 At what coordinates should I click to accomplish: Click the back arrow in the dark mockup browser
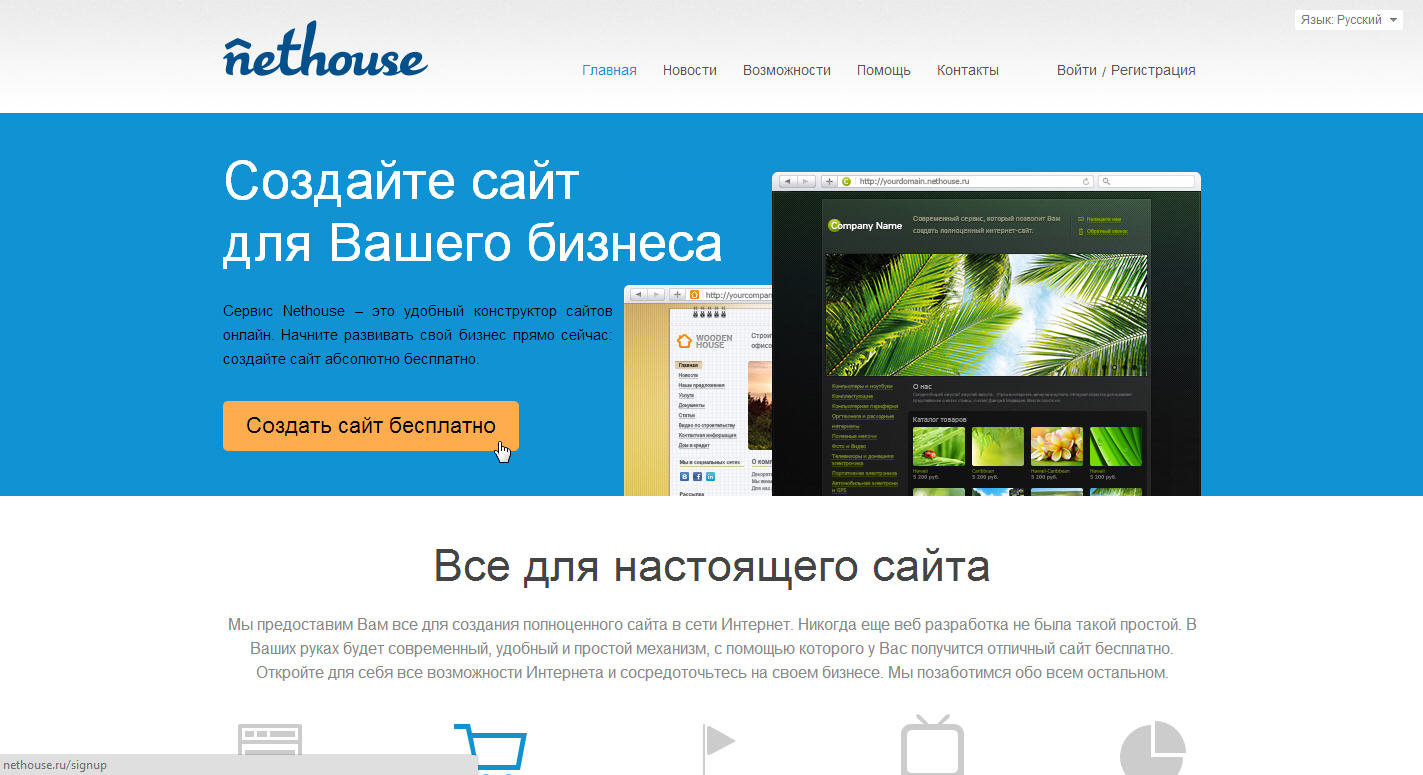[x=788, y=181]
